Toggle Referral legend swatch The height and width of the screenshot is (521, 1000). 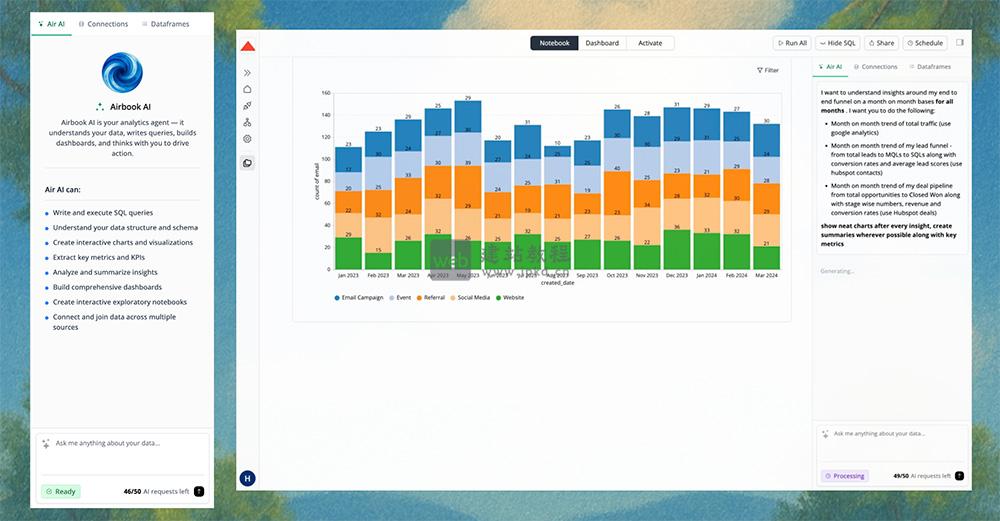(419, 298)
